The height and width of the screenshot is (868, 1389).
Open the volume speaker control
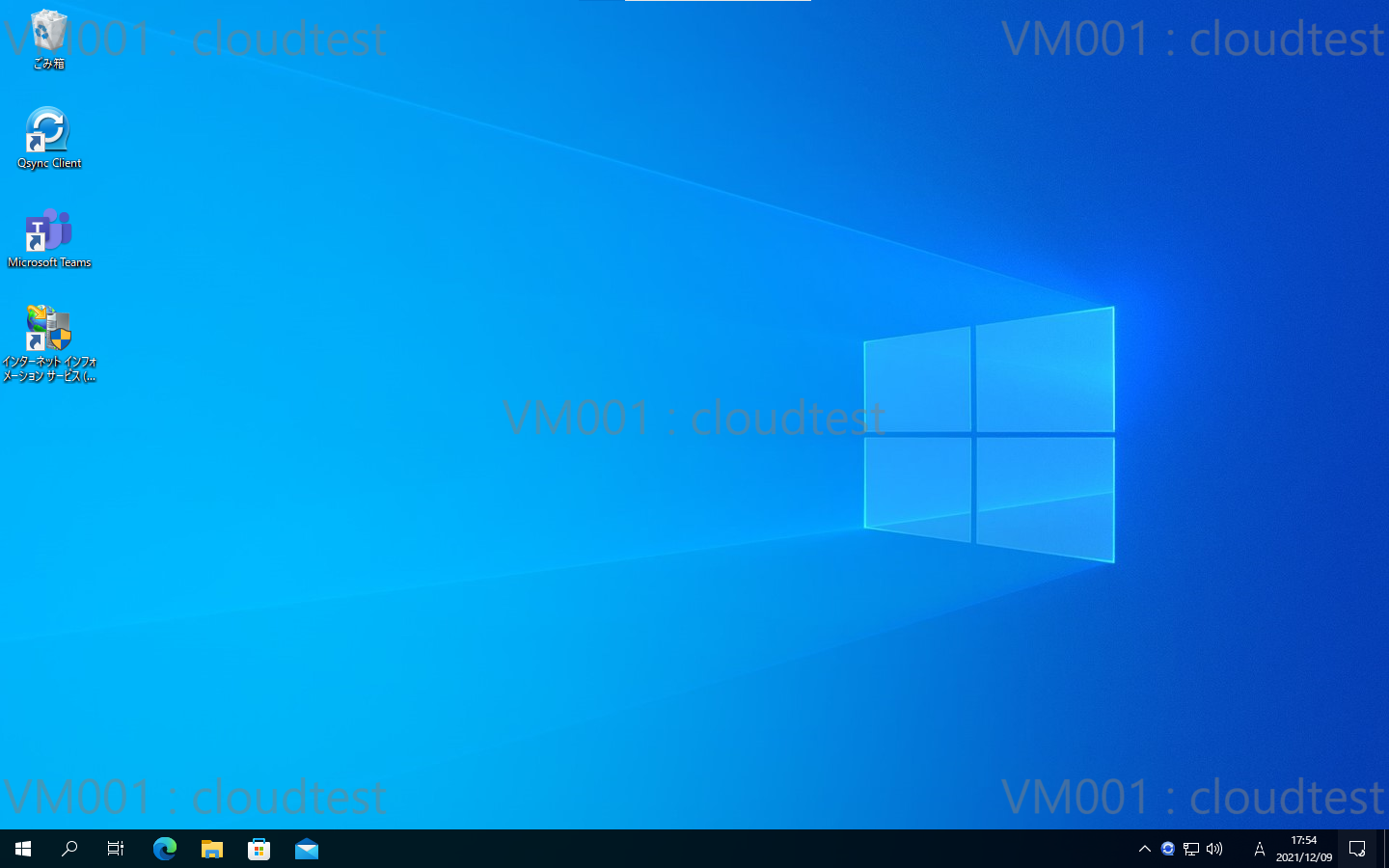tap(1214, 849)
